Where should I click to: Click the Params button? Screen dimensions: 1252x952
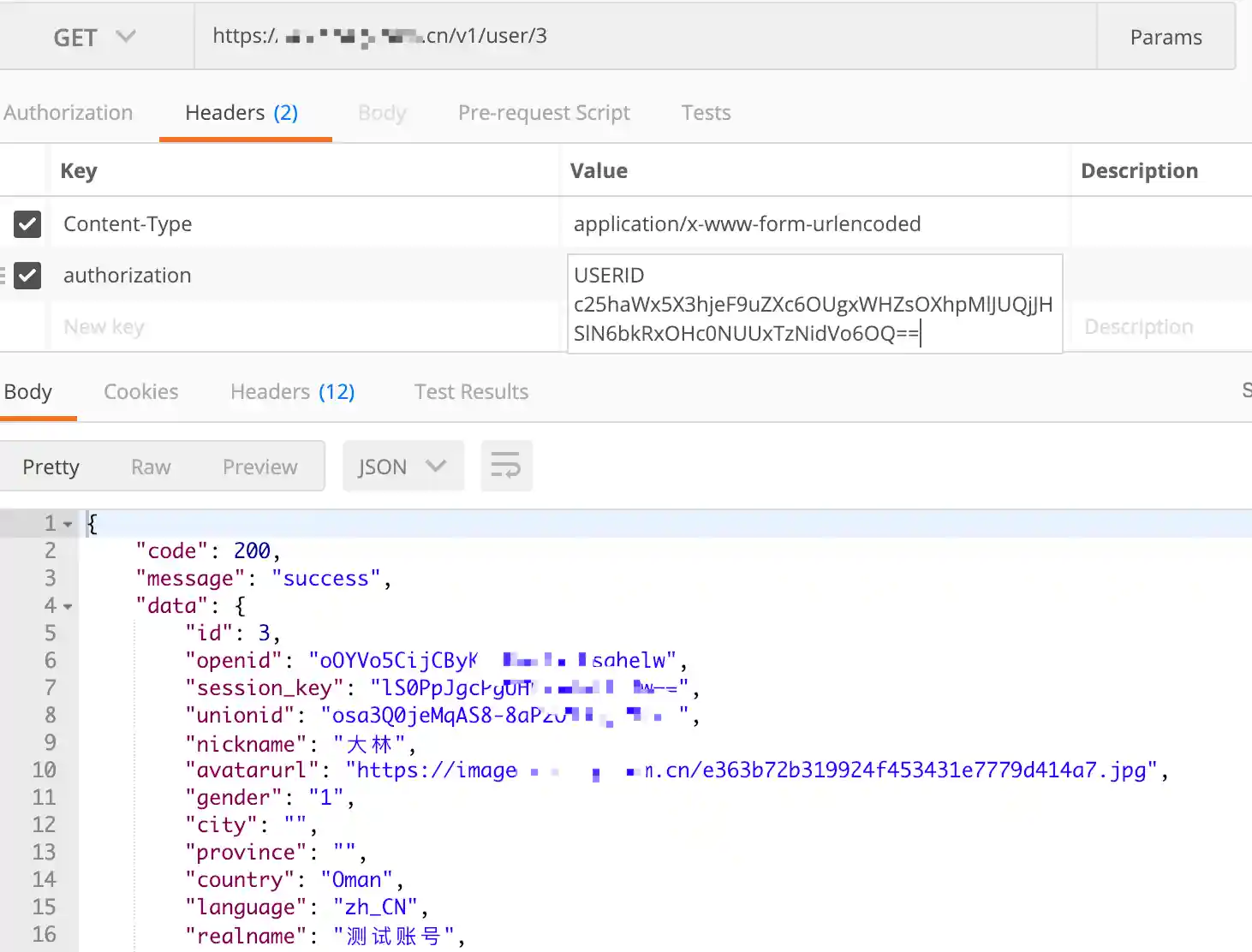[1166, 38]
